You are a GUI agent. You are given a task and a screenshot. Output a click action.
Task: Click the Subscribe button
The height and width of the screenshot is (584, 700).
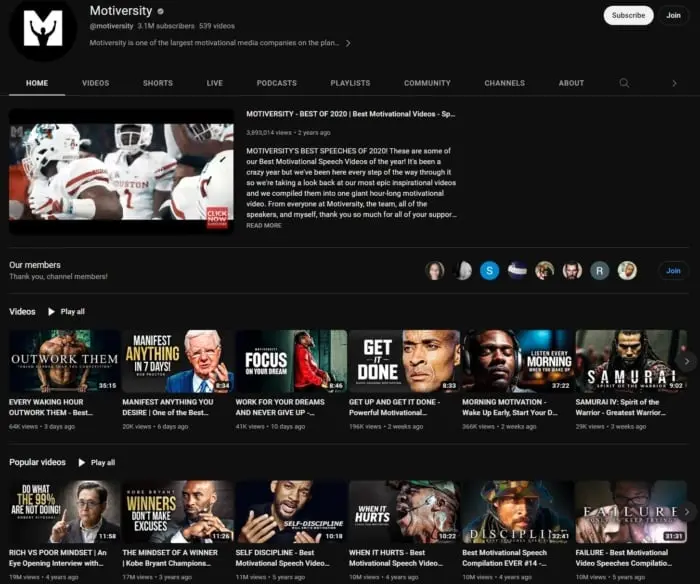(x=628, y=15)
